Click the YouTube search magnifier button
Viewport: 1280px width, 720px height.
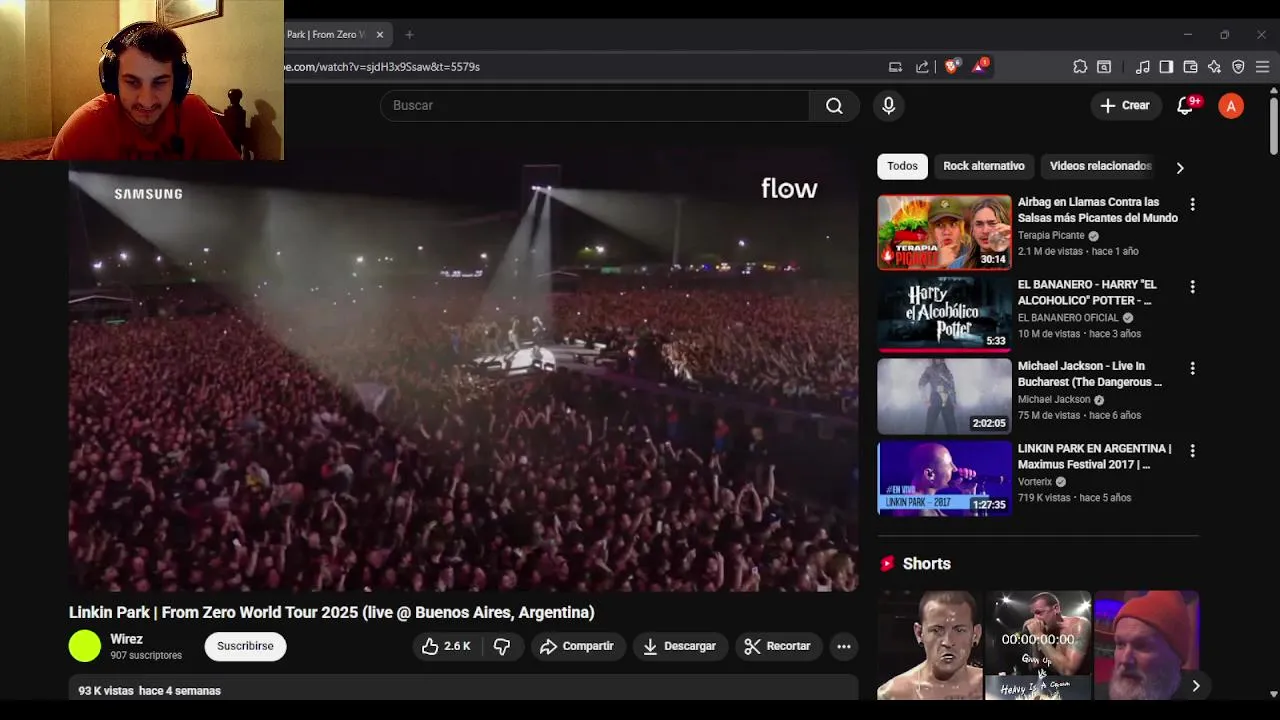click(834, 105)
